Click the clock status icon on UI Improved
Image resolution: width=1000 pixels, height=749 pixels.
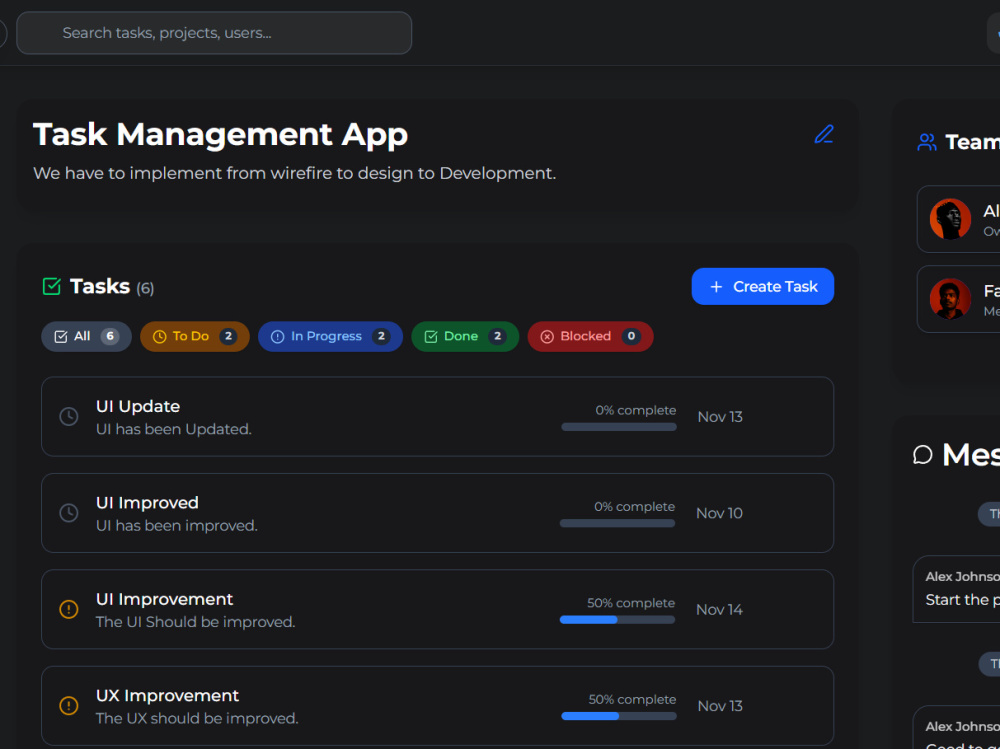pyautogui.click(x=69, y=513)
